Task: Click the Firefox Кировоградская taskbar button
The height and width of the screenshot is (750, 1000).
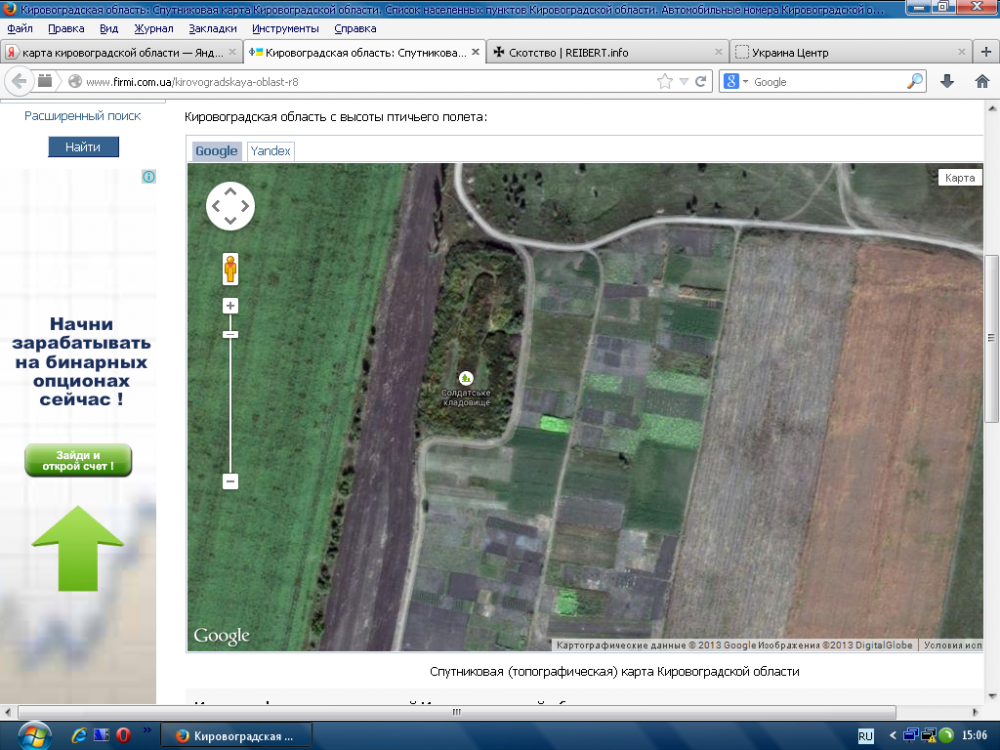Action: [236, 736]
